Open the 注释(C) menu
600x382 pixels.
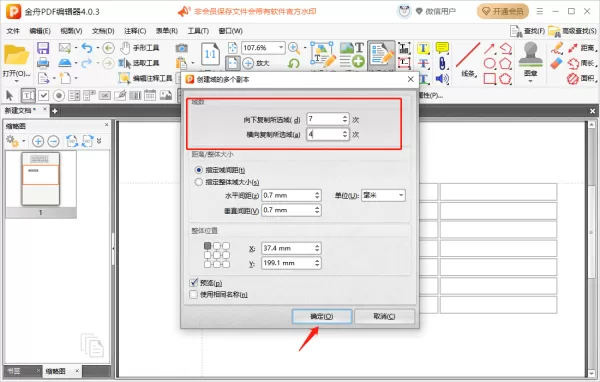pos(135,31)
